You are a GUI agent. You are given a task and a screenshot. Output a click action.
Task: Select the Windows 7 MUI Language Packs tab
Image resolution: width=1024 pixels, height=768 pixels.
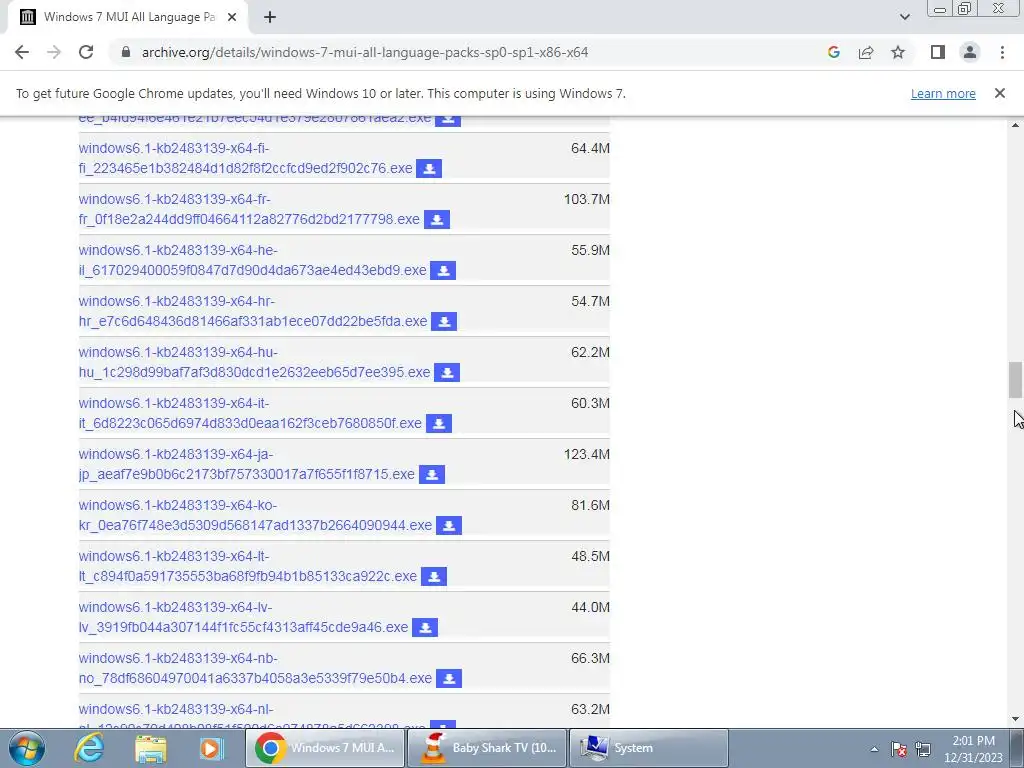click(127, 18)
